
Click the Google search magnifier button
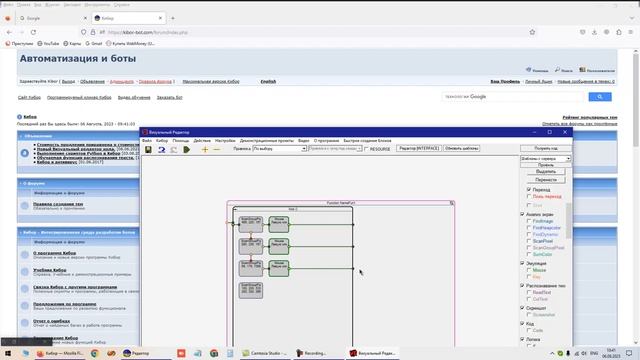coord(600,97)
